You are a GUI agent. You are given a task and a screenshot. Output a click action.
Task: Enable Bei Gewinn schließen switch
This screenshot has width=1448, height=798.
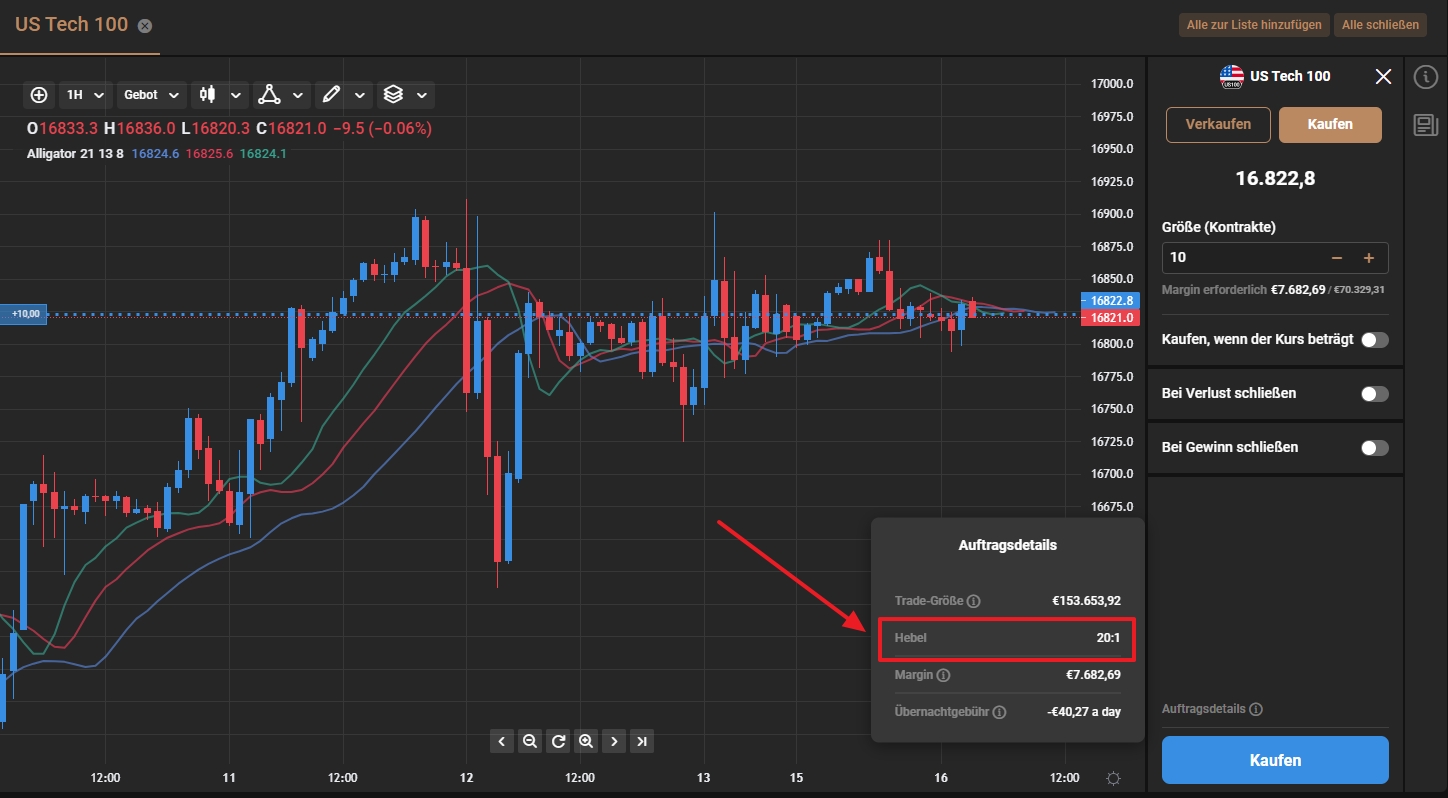[1375, 448]
